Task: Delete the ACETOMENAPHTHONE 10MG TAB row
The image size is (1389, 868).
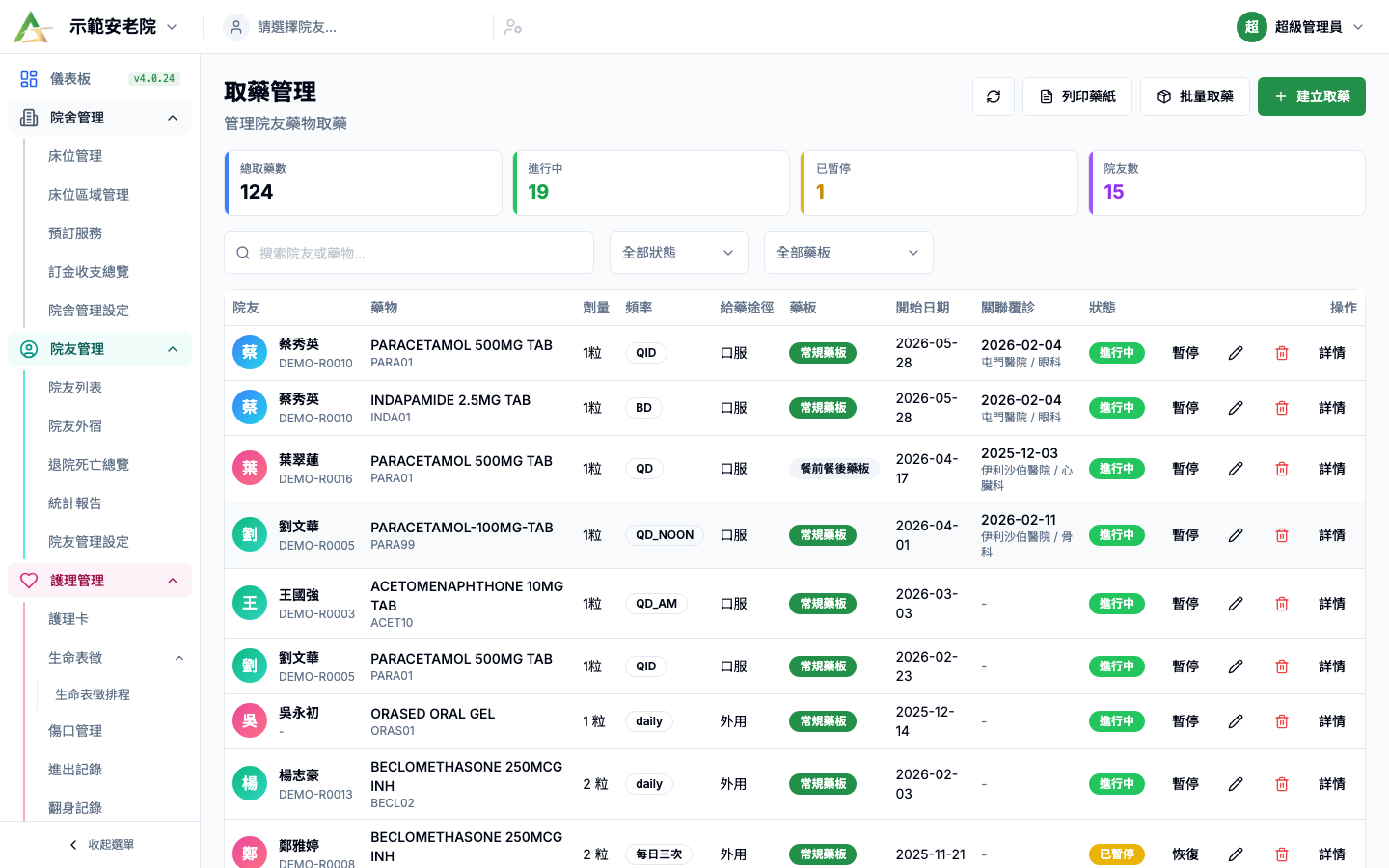Action: (1282, 604)
